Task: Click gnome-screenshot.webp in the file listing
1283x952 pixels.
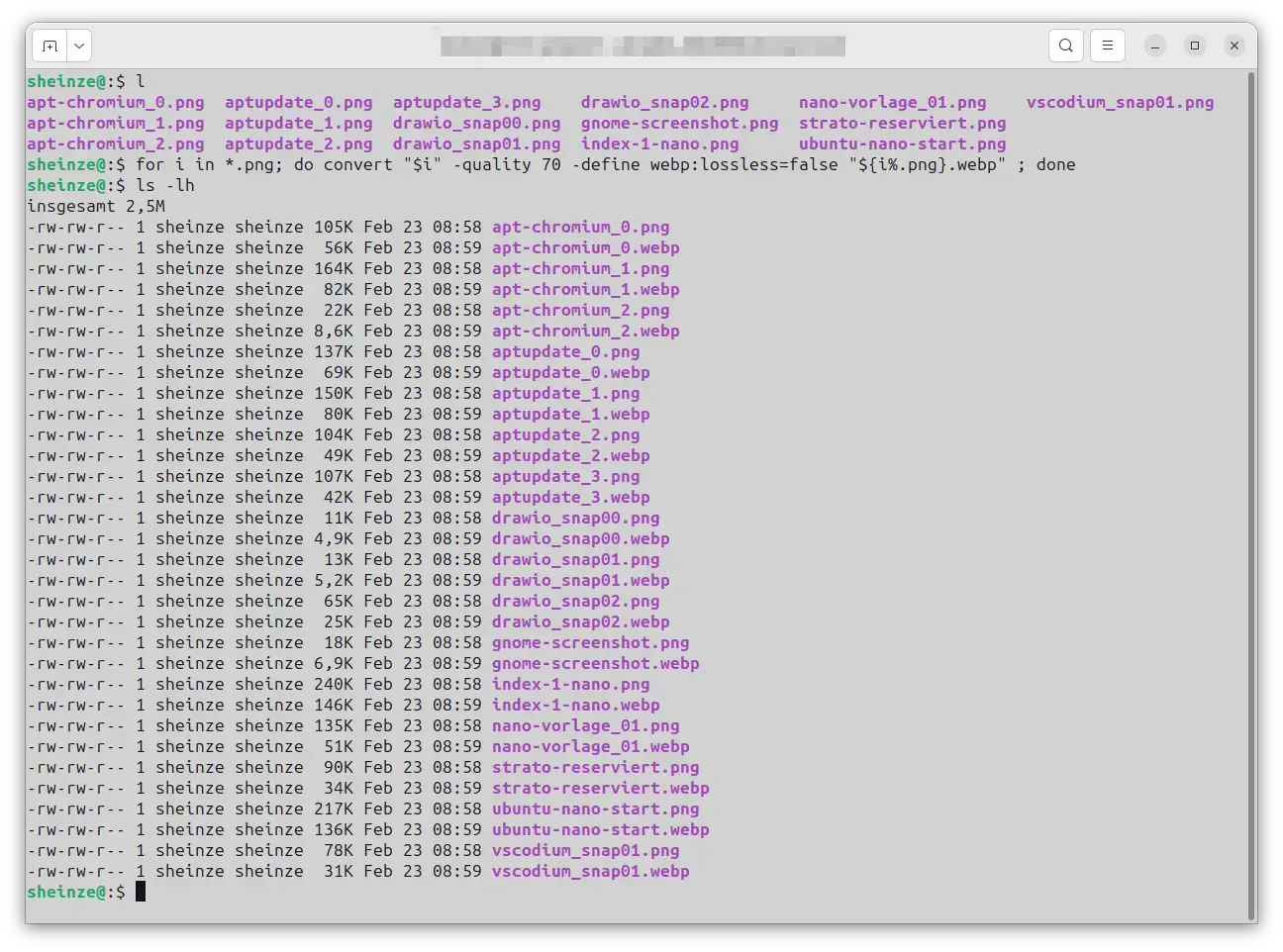Action: 595,663
